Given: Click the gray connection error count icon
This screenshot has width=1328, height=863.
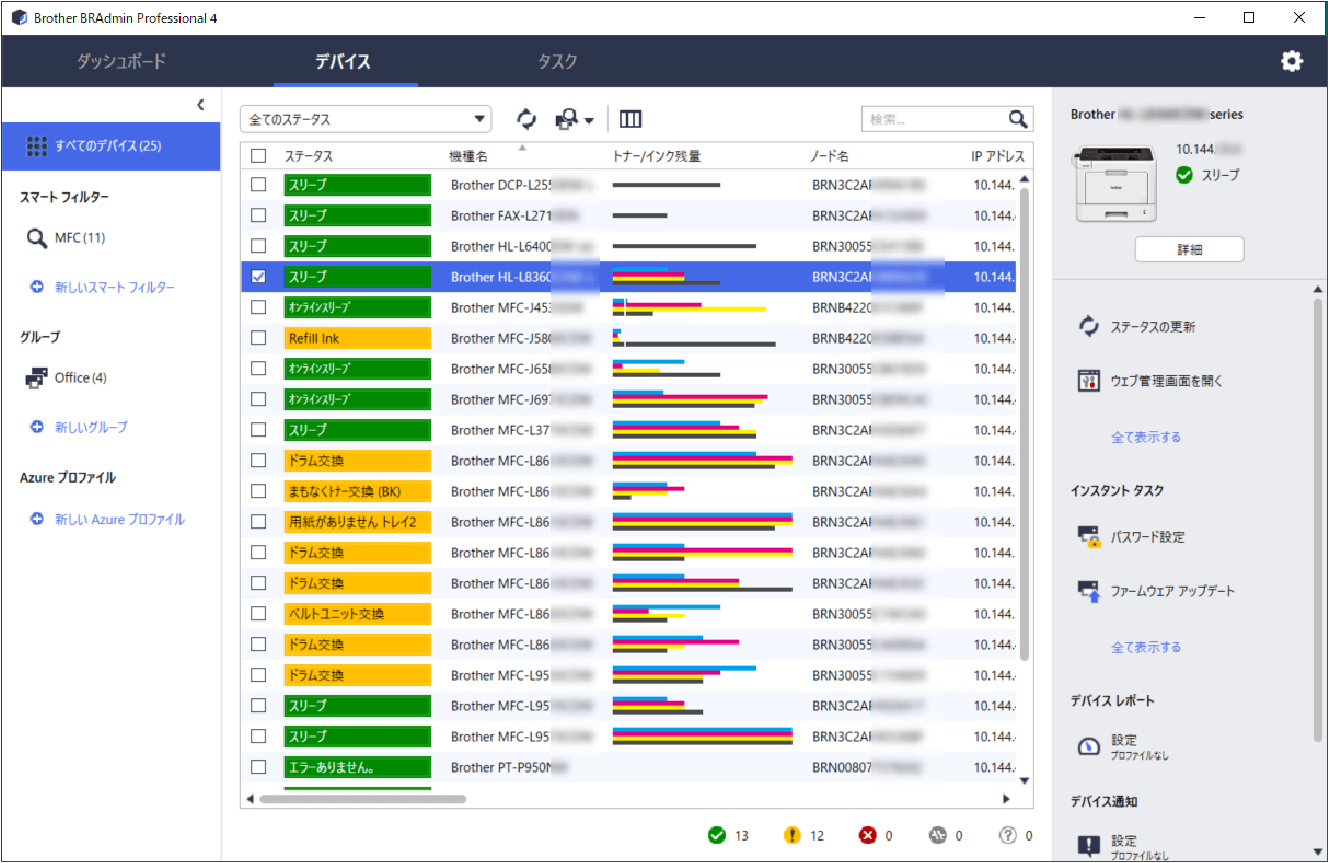Looking at the screenshot, I should (x=937, y=835).
